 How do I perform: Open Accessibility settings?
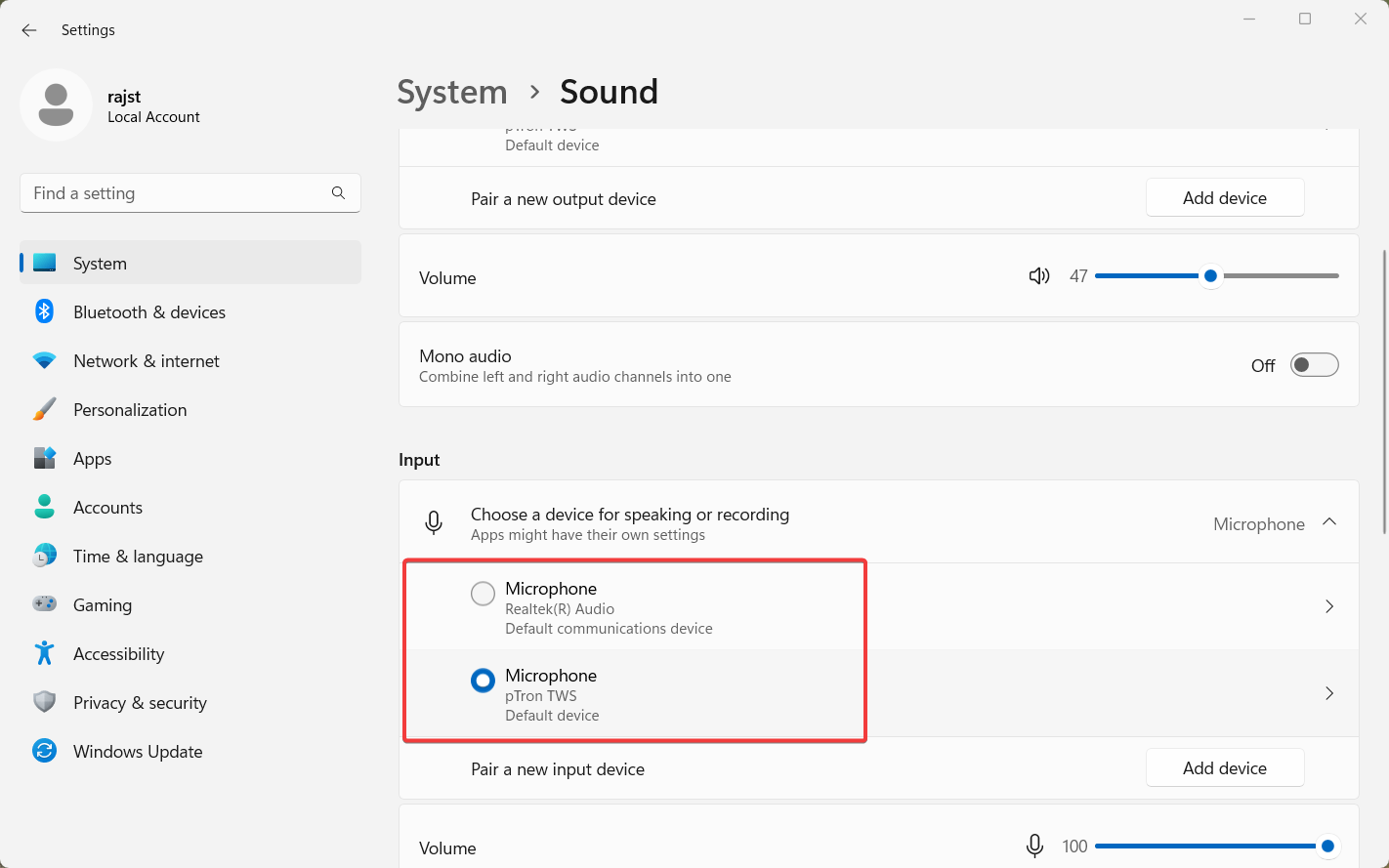click(x=190, y=653)
